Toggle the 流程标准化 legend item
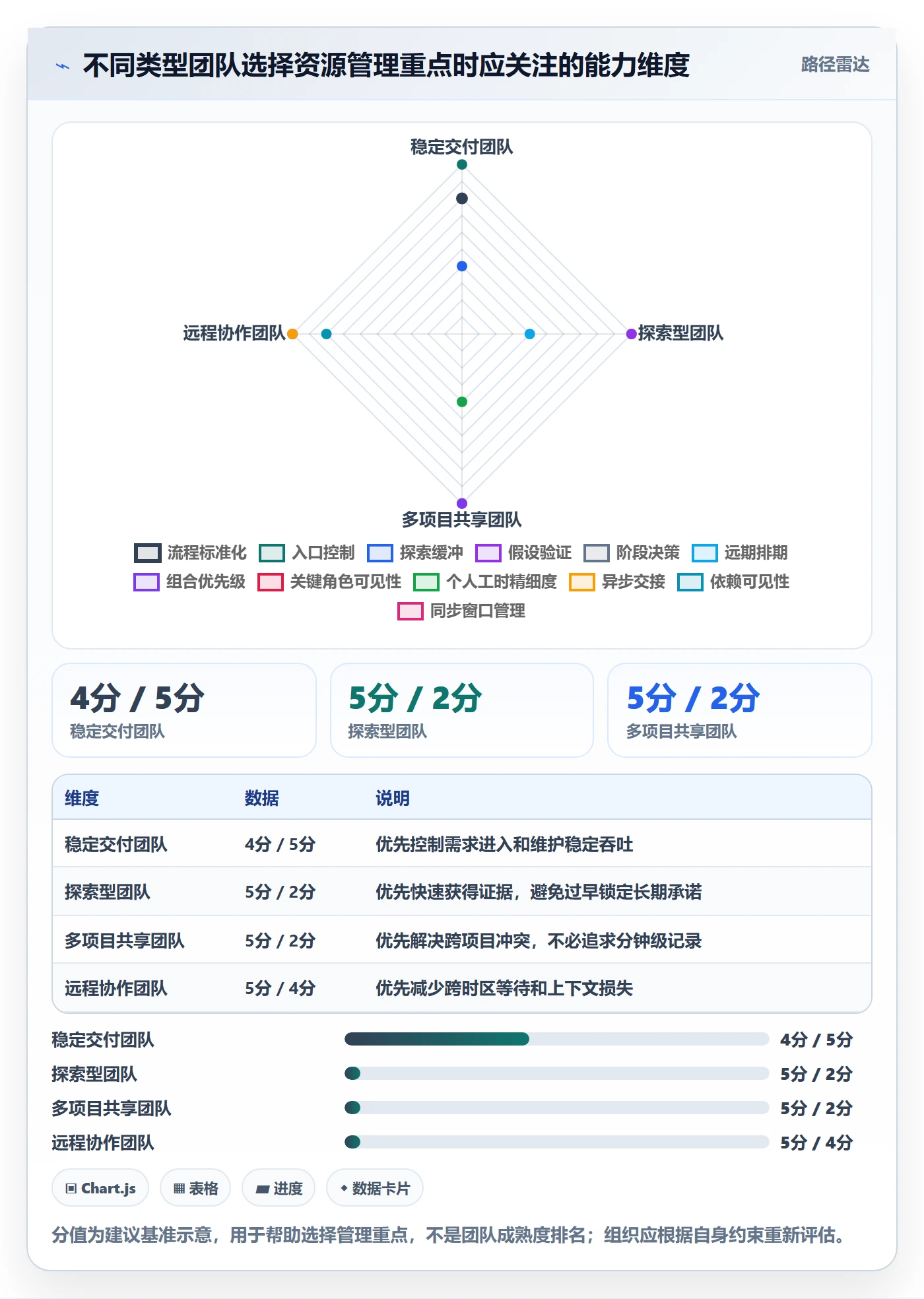Screen dimensions: 924x1299 [190, 552]
